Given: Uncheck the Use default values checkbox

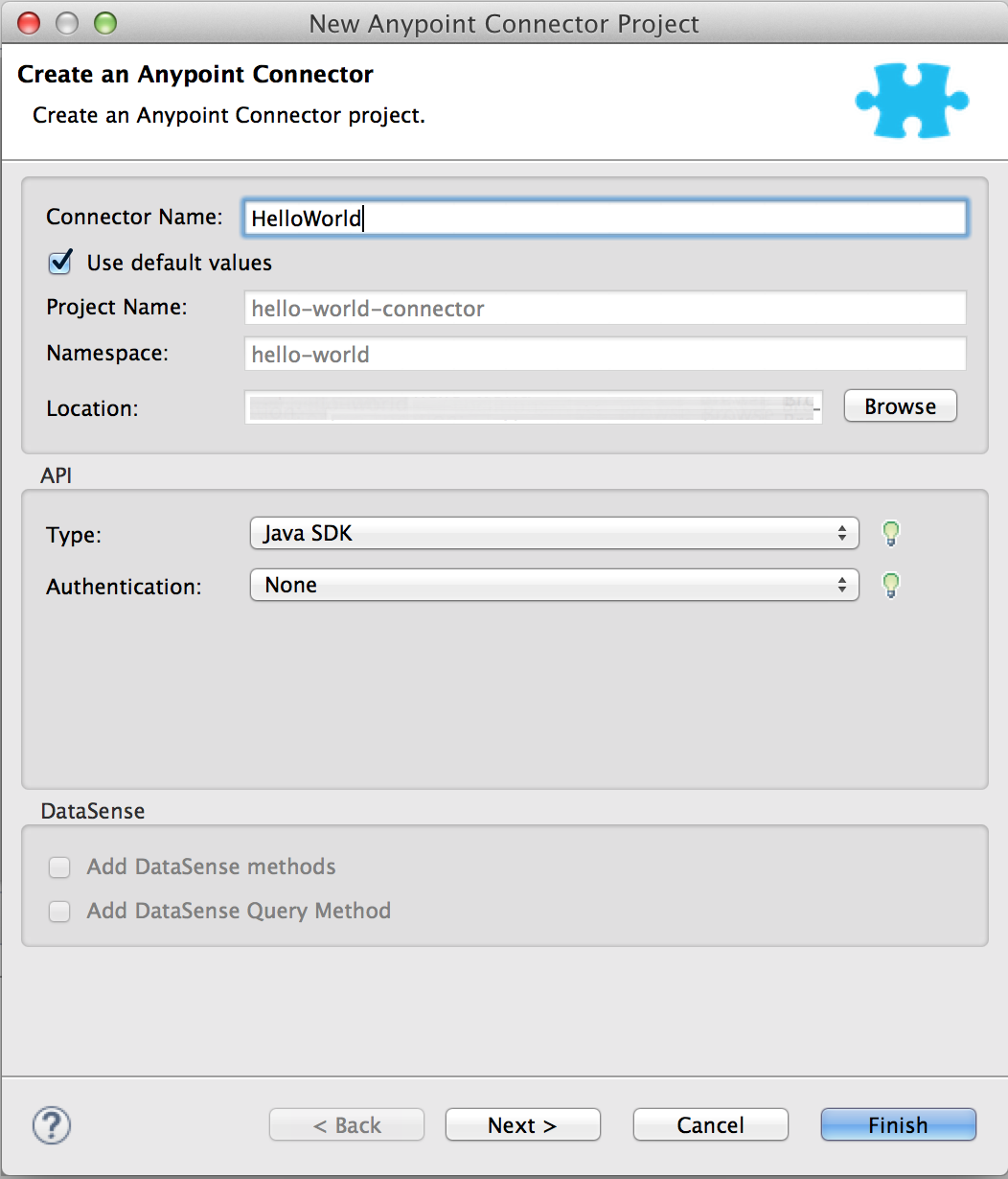Looking at the screenshot, I should (x=59, y=263).
